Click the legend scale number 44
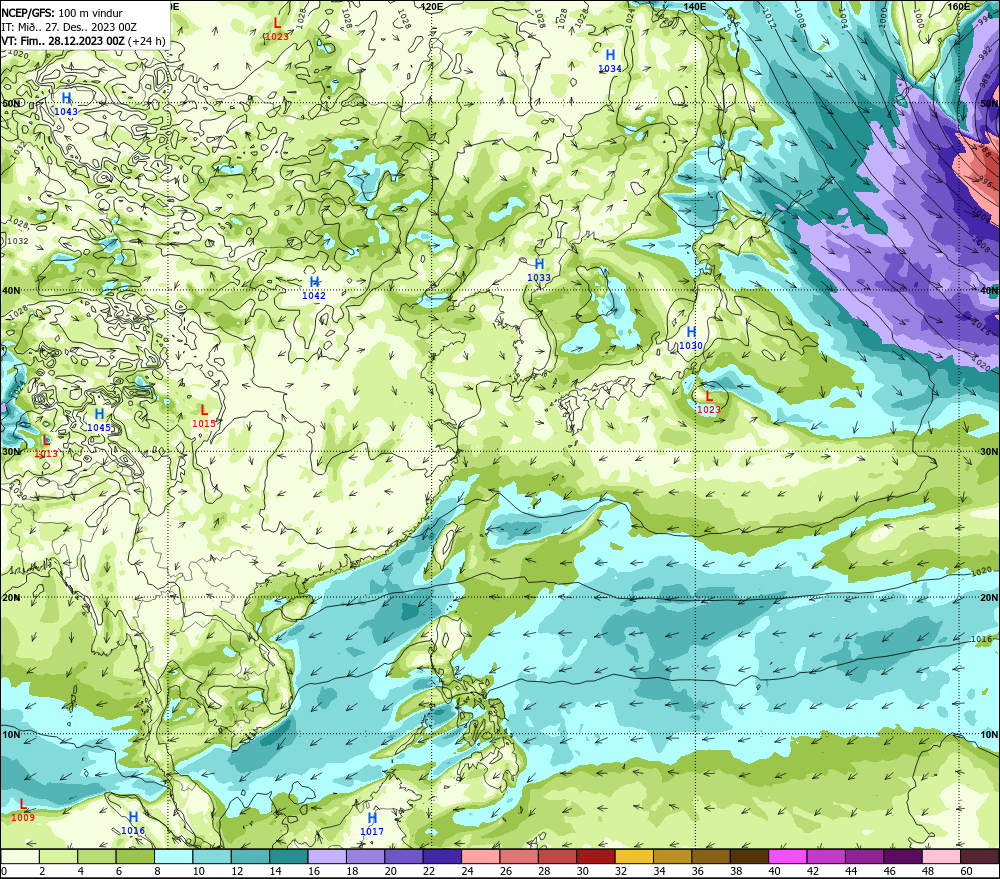The image size is (1000, 879). 851,871
